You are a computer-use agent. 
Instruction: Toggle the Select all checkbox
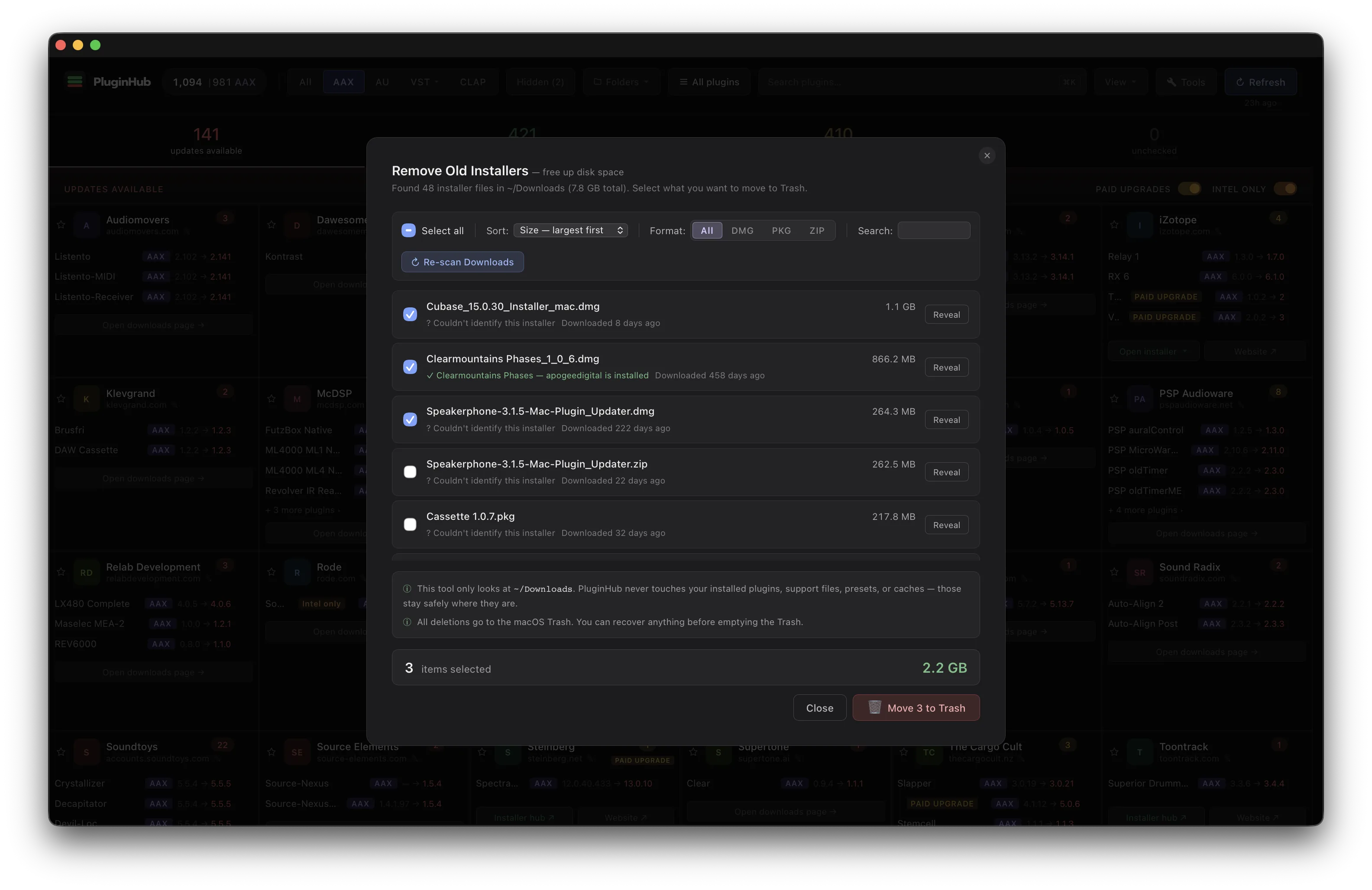(408, 230)
